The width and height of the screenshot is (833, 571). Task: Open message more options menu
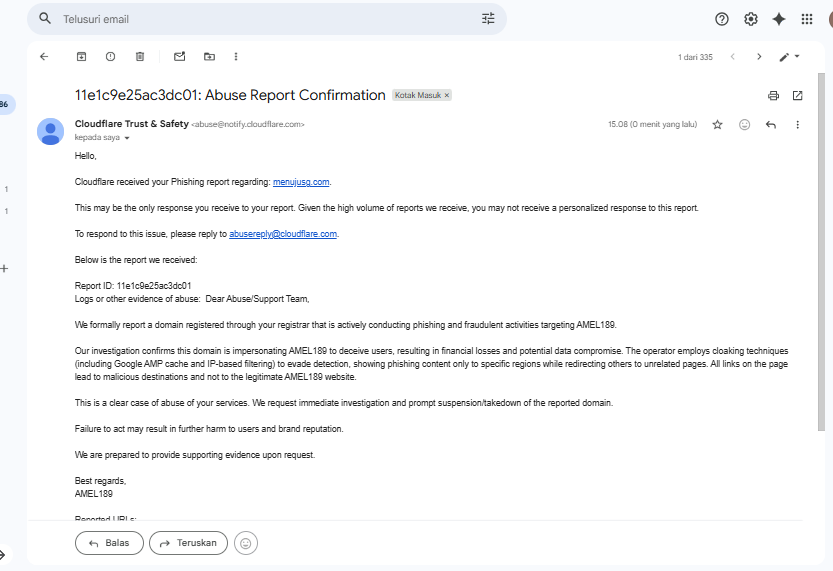797,124
